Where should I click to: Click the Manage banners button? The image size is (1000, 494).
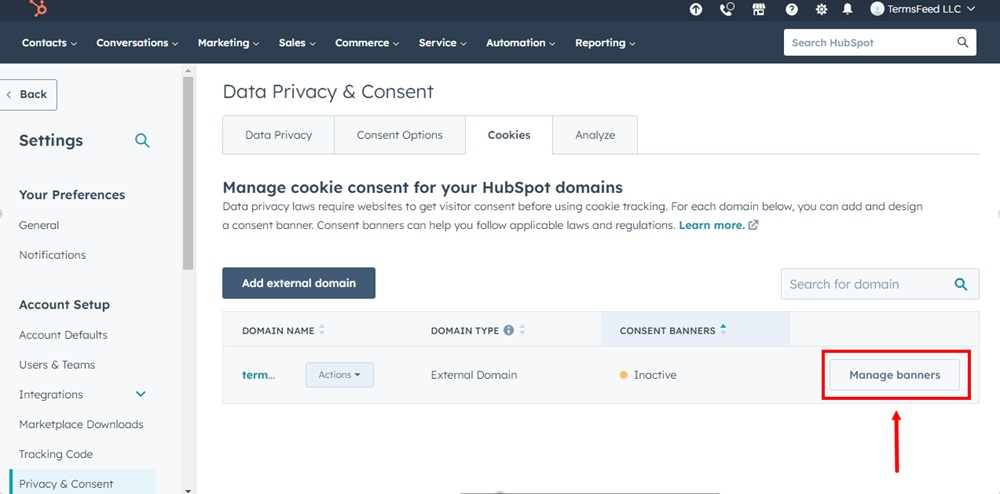(x=894, y=375)
